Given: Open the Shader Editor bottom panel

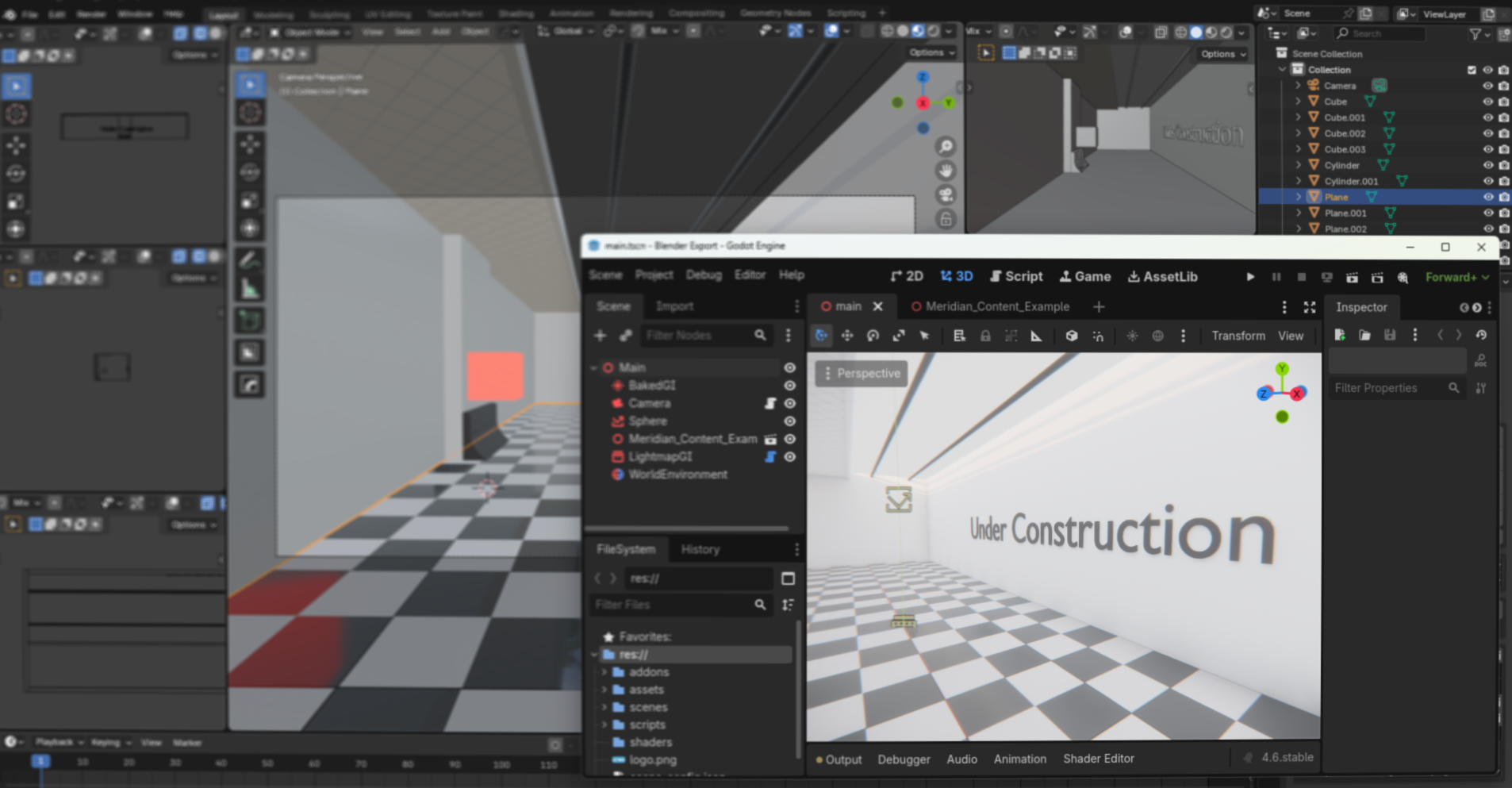Looking at the screenshot, I should [1098, 759].
